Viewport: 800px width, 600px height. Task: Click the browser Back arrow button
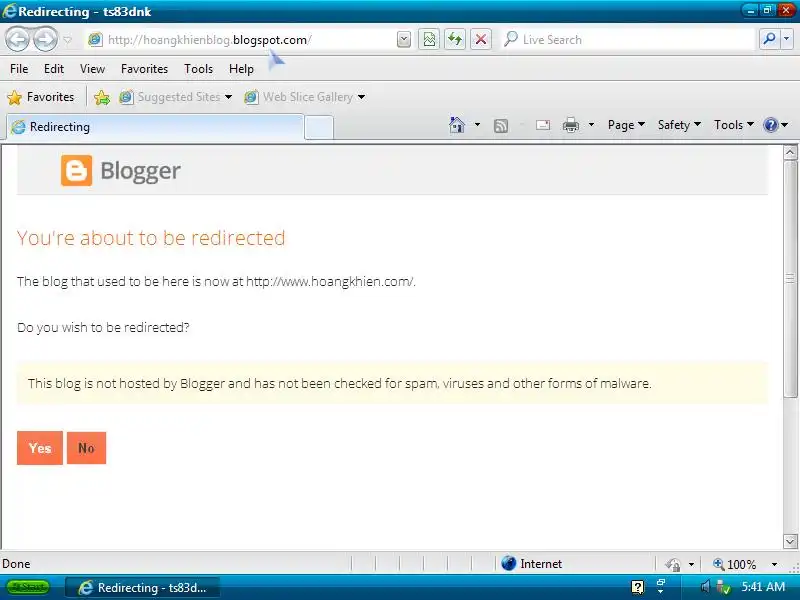point(17,39)
